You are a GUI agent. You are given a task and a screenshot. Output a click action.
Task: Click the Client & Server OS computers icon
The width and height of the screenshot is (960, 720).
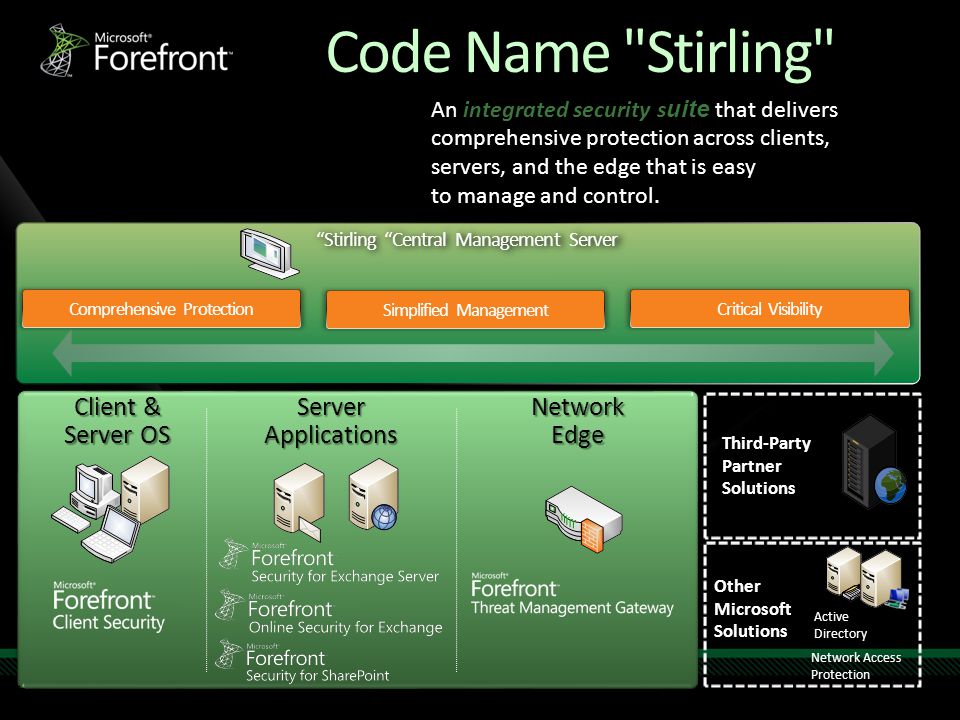(111, 509)
